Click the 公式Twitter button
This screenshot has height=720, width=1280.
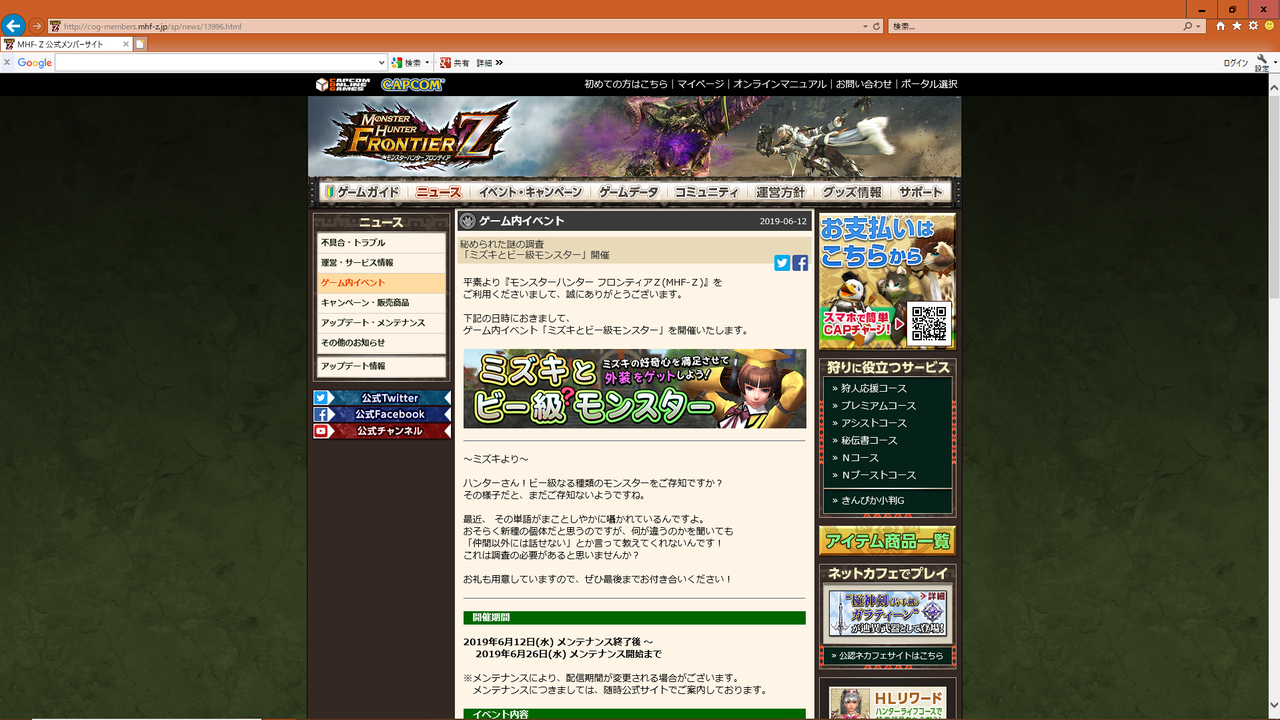pyautogui.click(x=382, y=398)
